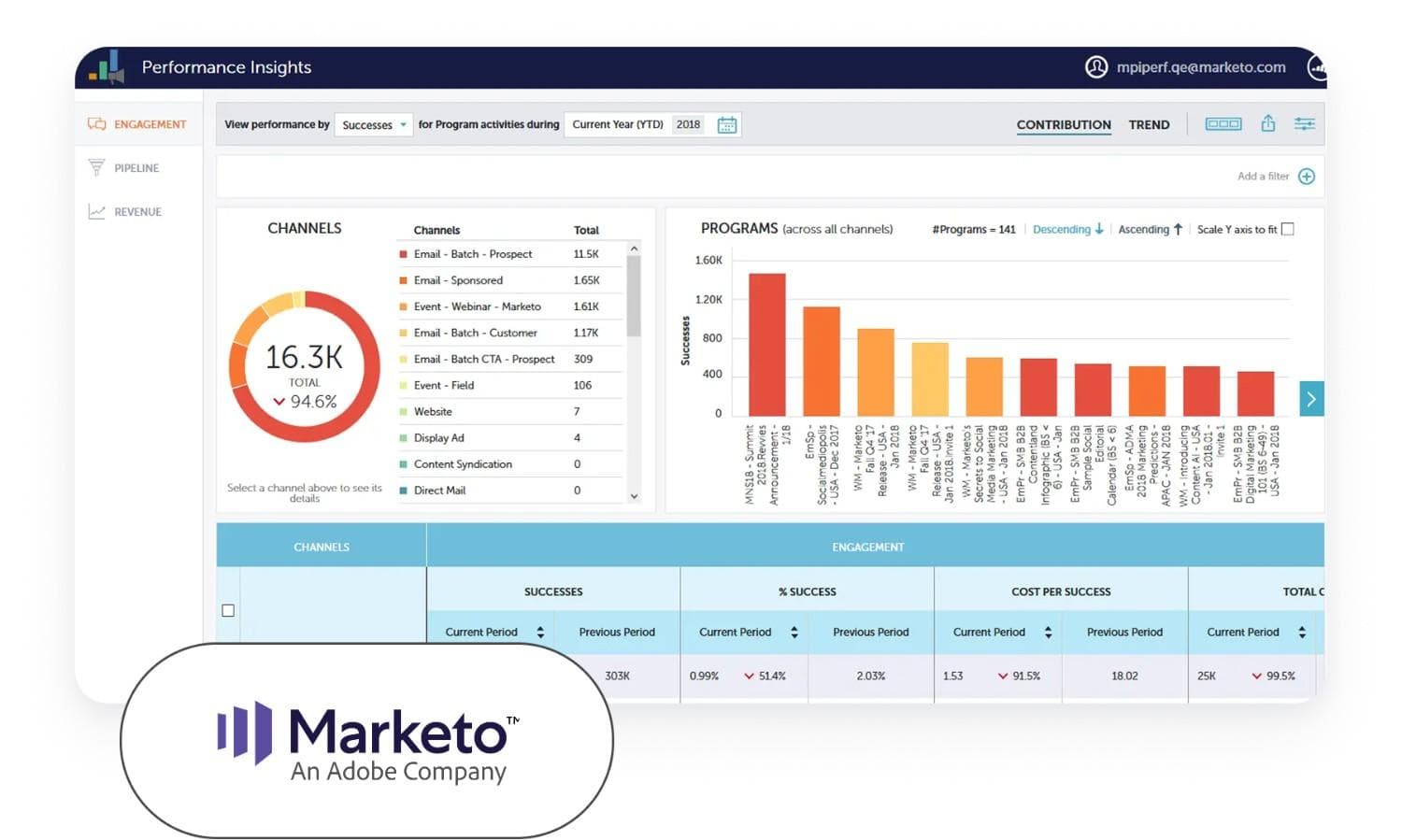Click the Website green color swatch
The width and height of the screenshot is (1402, 840).
coord(403,411)
